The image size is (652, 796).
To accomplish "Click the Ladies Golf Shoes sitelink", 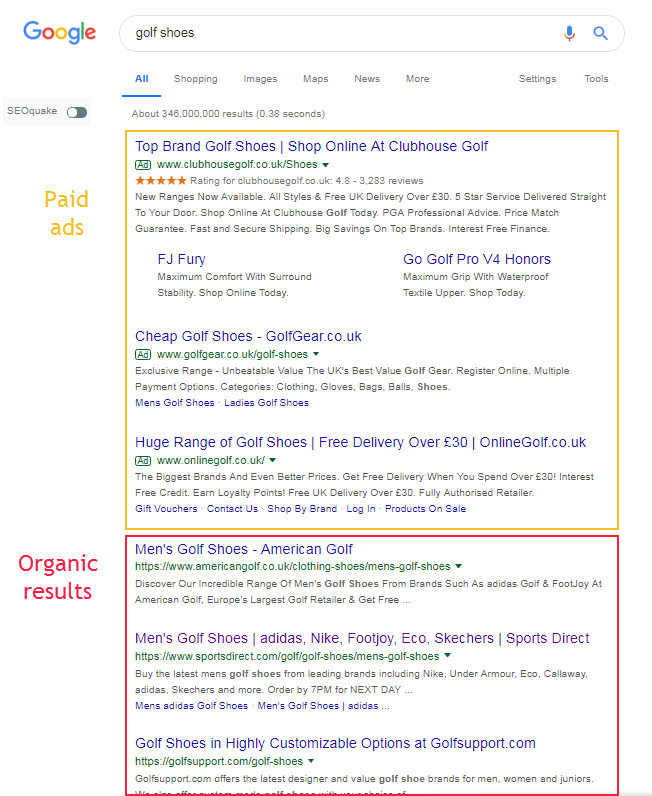I will coord(267,403).
